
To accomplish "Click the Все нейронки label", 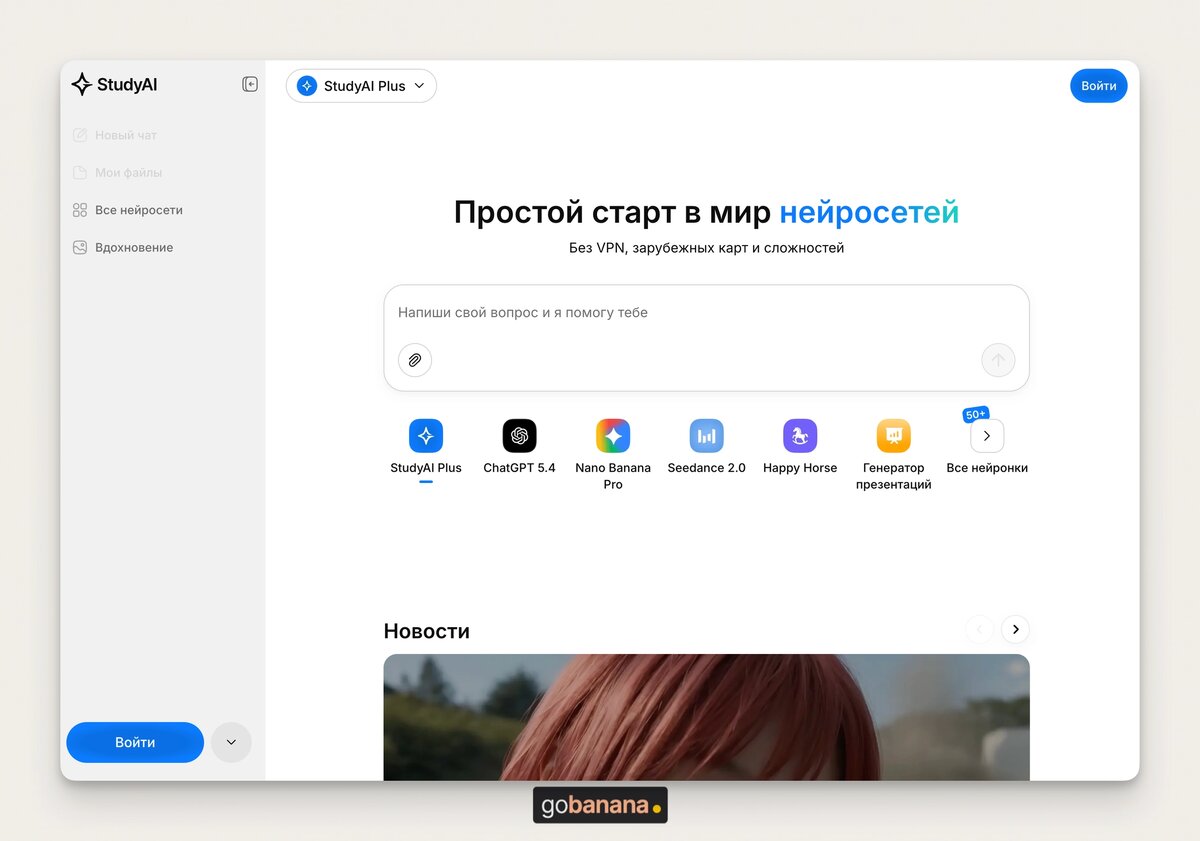I will (987, 468).
